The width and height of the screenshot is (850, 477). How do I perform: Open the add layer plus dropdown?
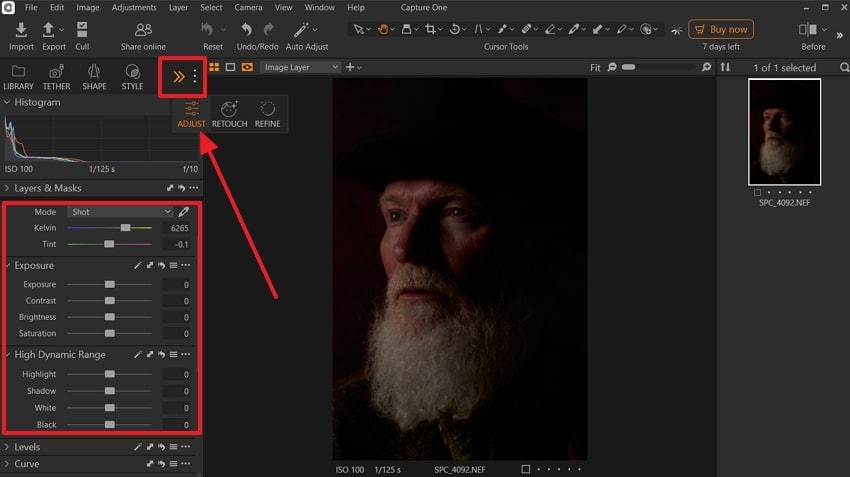coord(353,67)
